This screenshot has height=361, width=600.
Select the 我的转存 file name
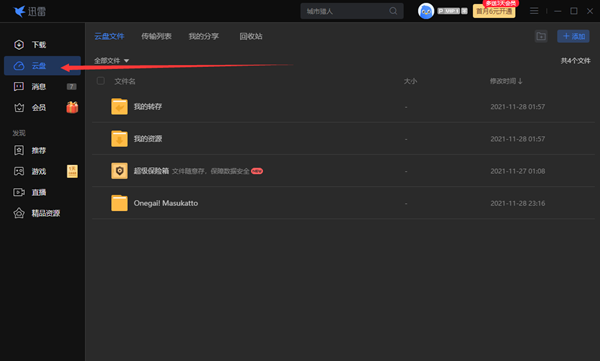click(x=148, y=106)
